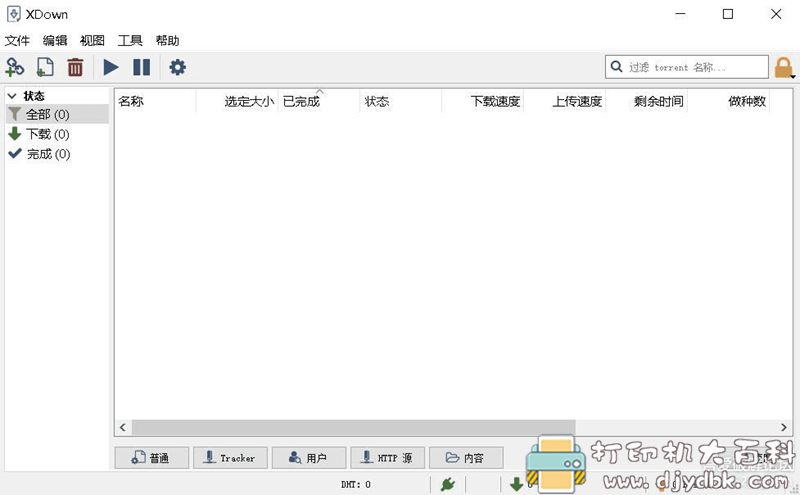Viewport: 800px width, 495px height.
Task: Collapse the 状态 sidebar section
Action: click(12, 96)
